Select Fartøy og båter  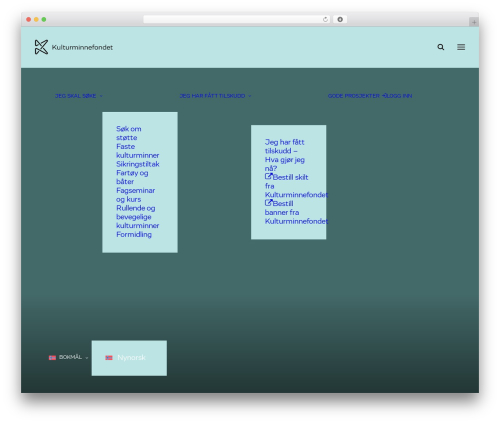pyautogui.click(x=132, y=177)
